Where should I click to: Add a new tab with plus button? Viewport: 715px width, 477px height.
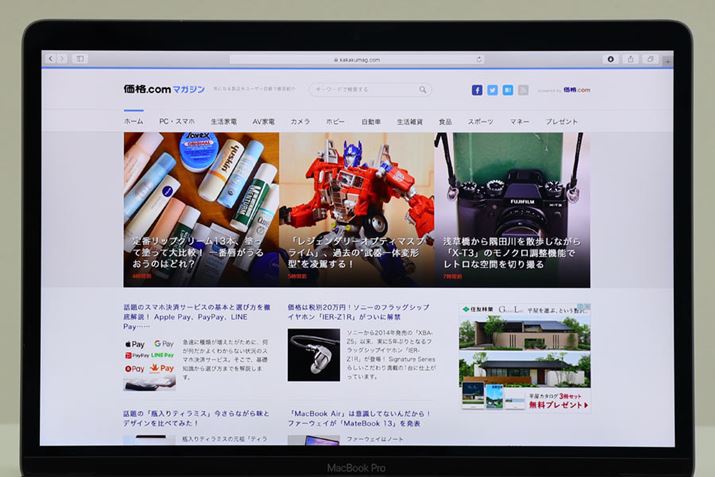pyautogui.click(x=667, y=61)
